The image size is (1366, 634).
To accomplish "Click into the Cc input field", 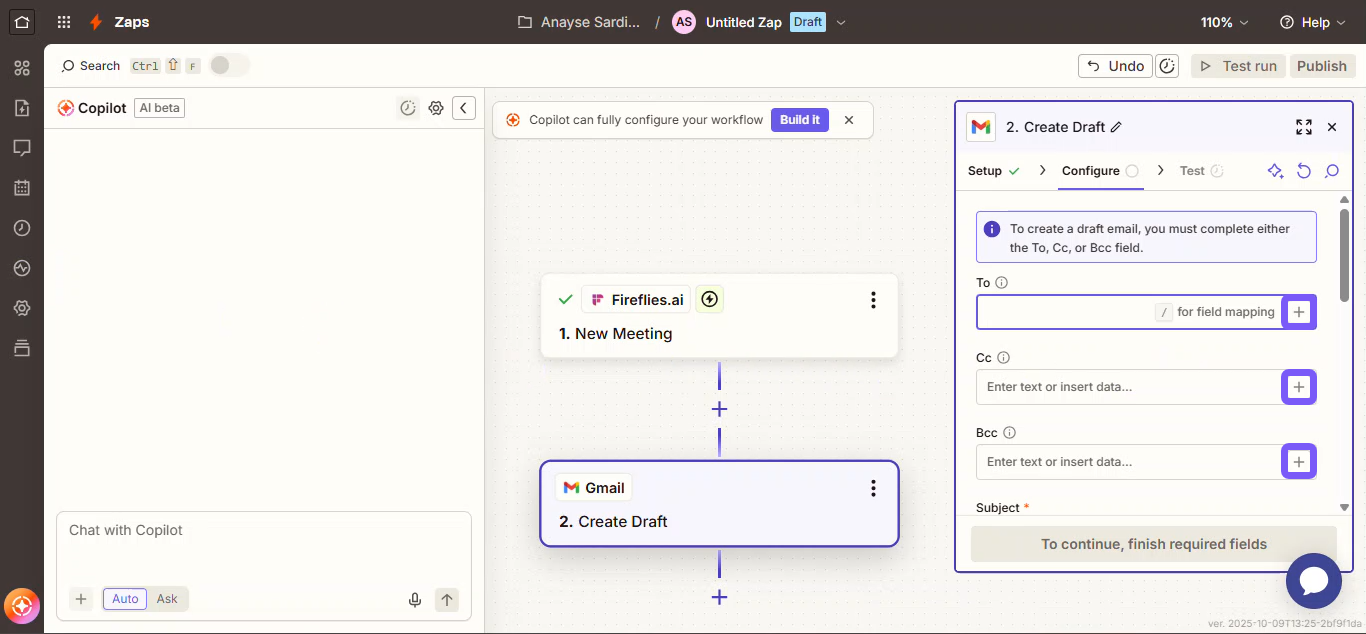I will [1129, 387].
